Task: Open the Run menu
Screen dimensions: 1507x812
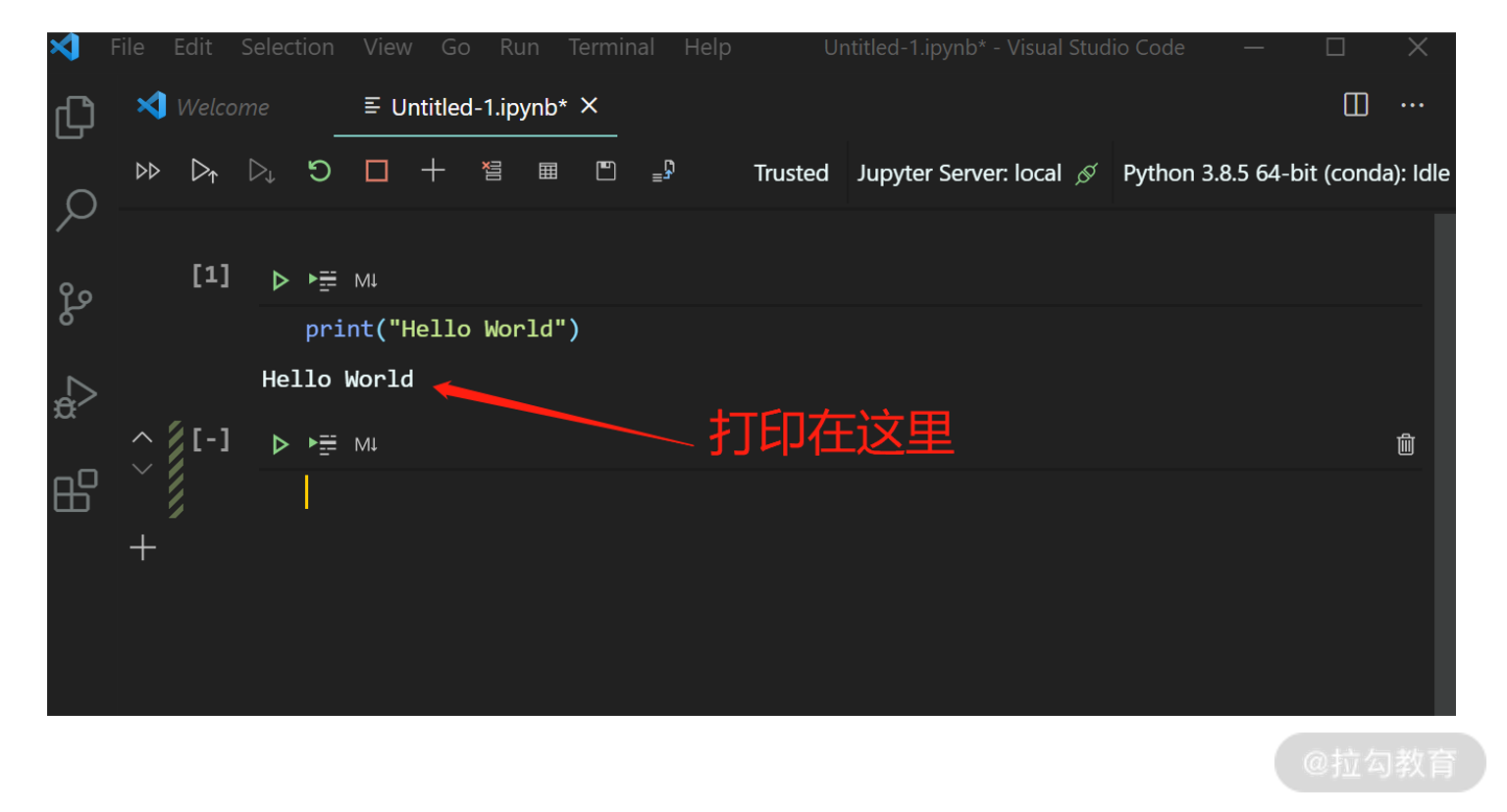Action: tap(519, 47)
